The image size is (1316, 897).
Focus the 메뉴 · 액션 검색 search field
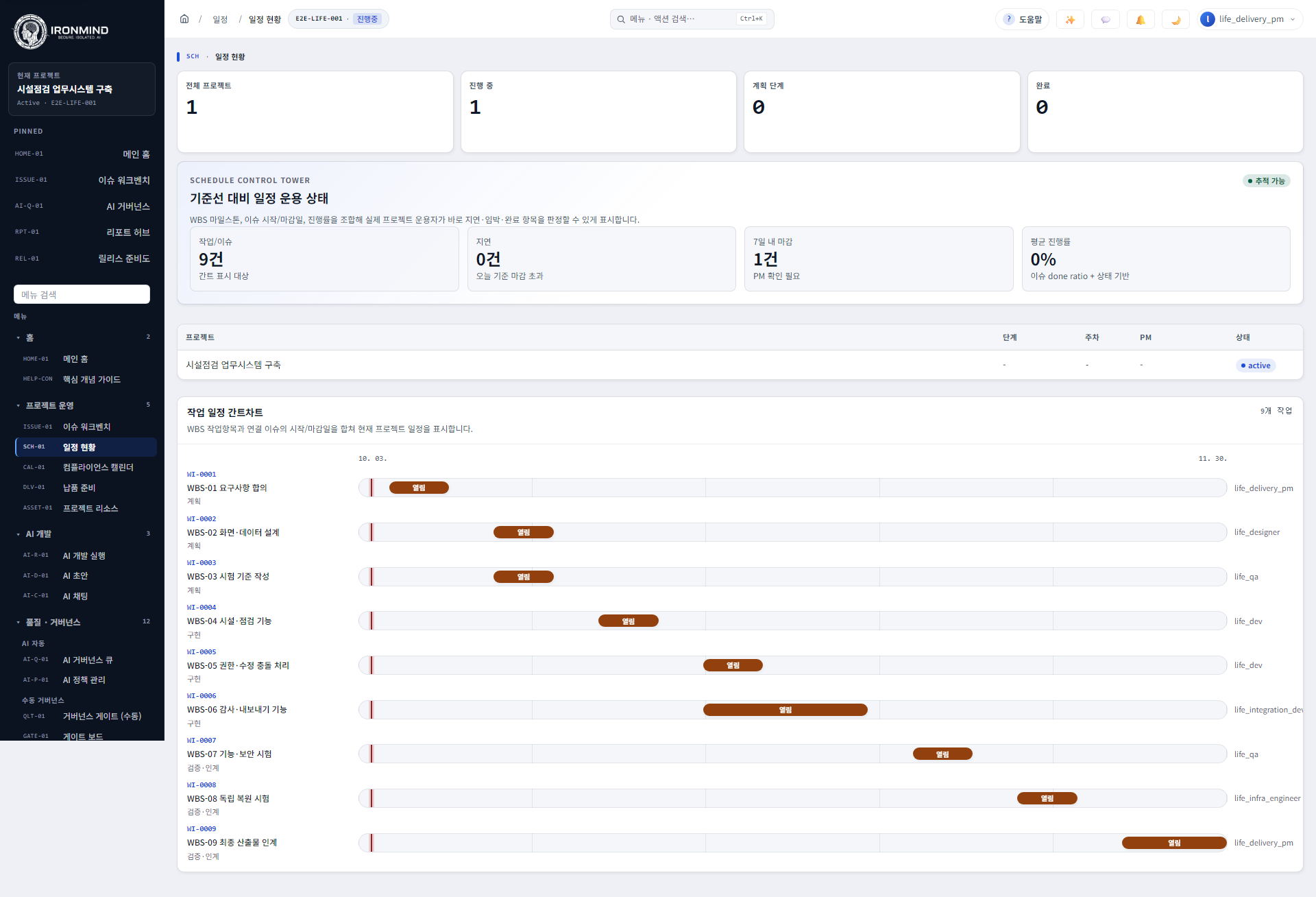click(692, 19)
